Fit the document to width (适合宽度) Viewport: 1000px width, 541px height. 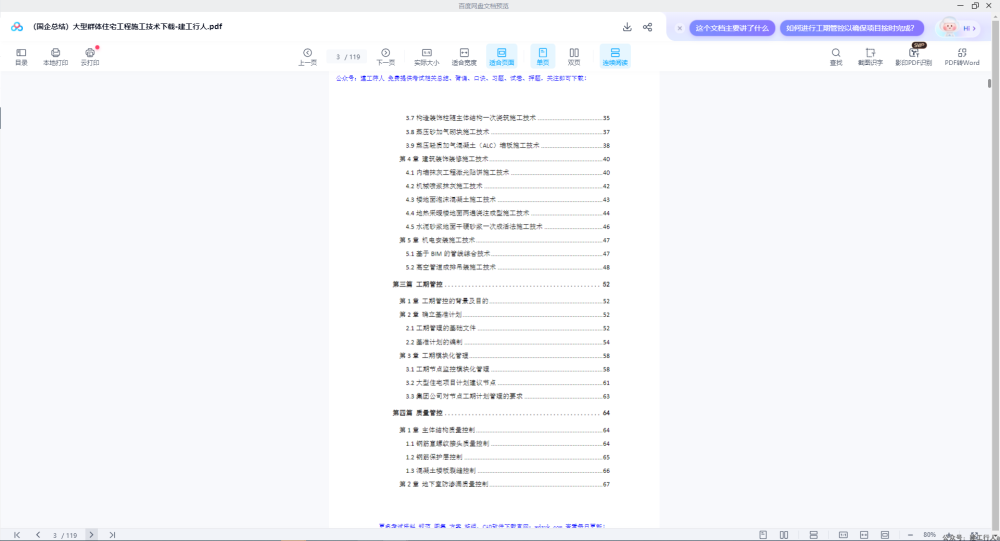point(464,57)
